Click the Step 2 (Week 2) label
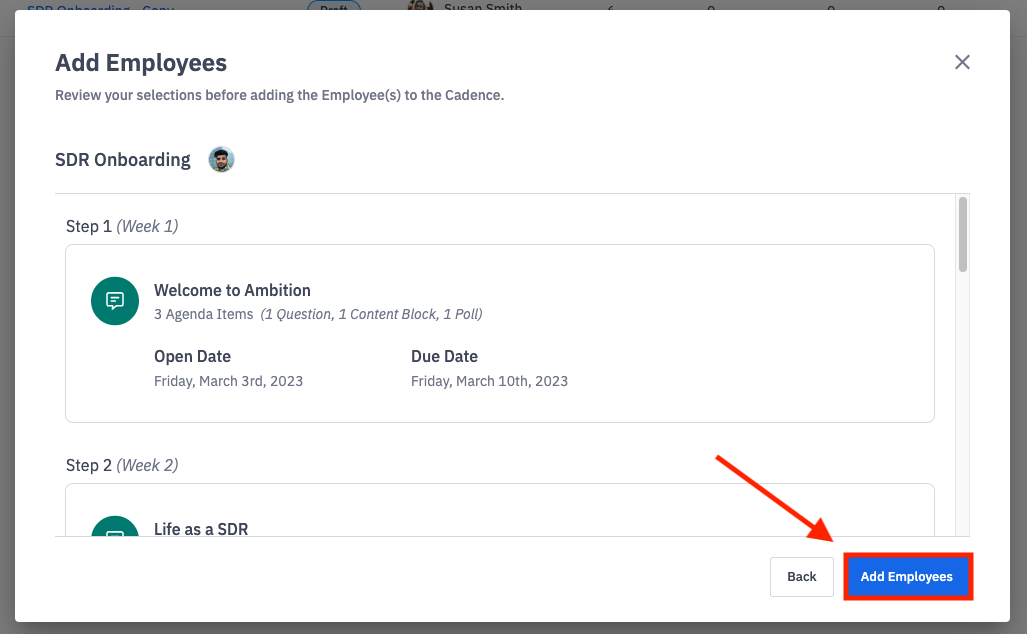 coord(122,465)
